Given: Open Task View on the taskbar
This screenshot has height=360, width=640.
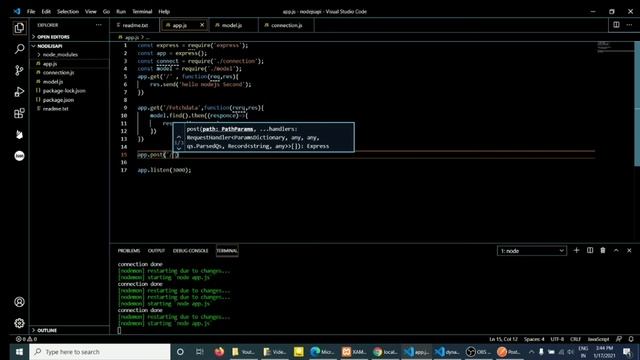Looking at the screenshot, I should [x=200, y=351].
